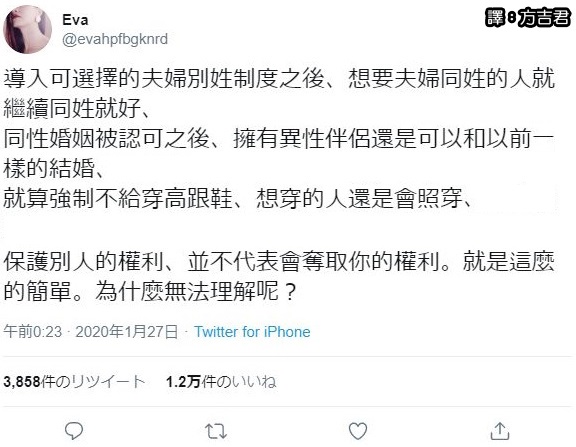This screenshot has width=576, height=447.
Task: View the 1.2万 likes count
Action: tap(221, 382)
